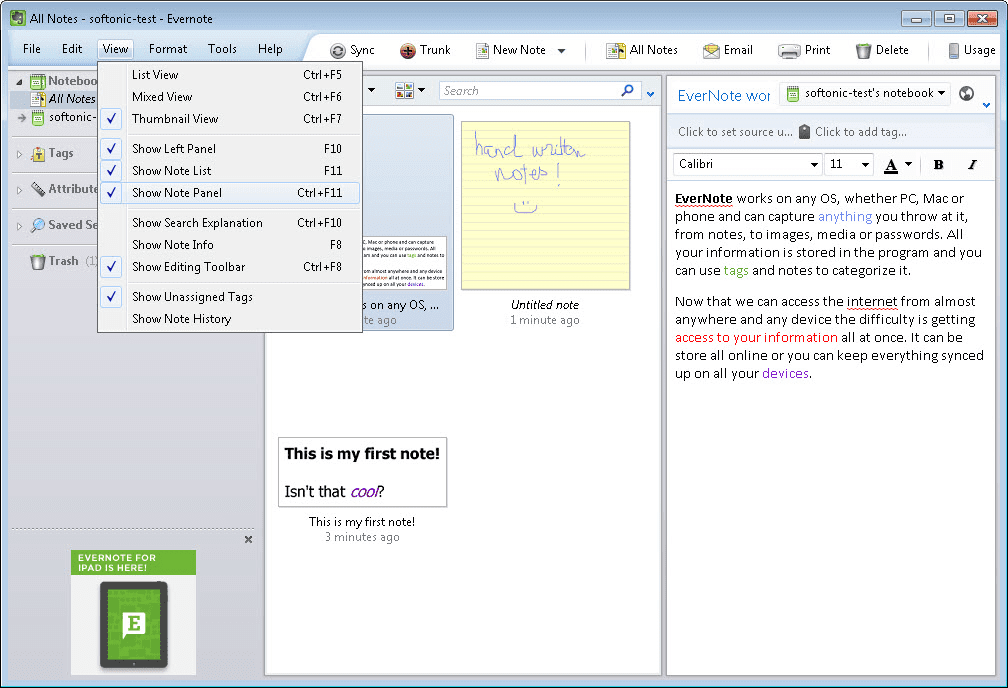Image resolution: width=1008 pixels, height=688 pixels.
Task: Click the All Notes toolbar icon
Action: click(615, 51)
